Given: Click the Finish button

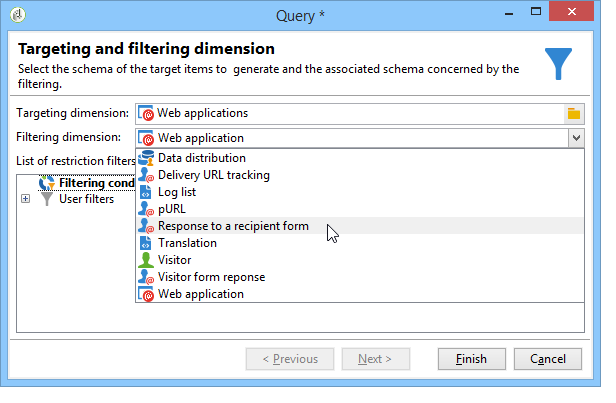Looking at the screenshot, I should pos(471,359).
